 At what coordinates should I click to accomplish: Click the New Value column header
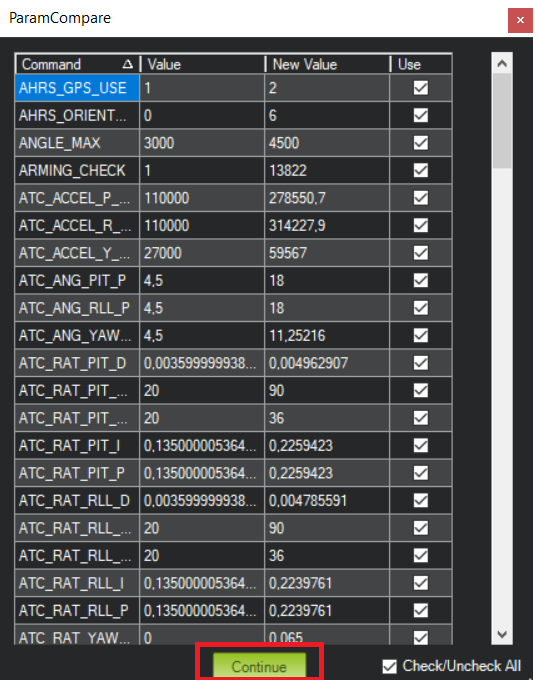328,64
